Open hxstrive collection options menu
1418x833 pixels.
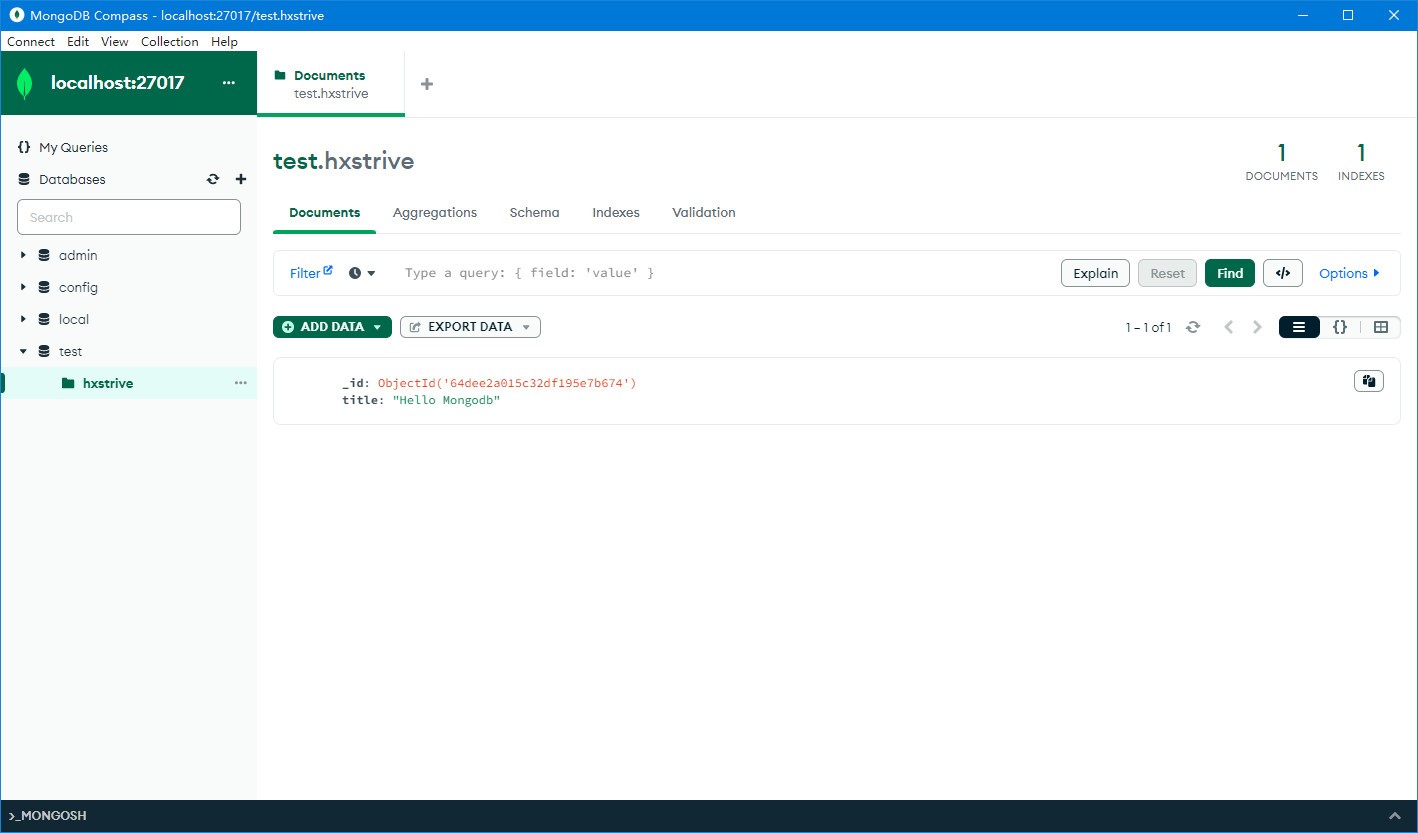pyautogui.click(x=240, y=383)
